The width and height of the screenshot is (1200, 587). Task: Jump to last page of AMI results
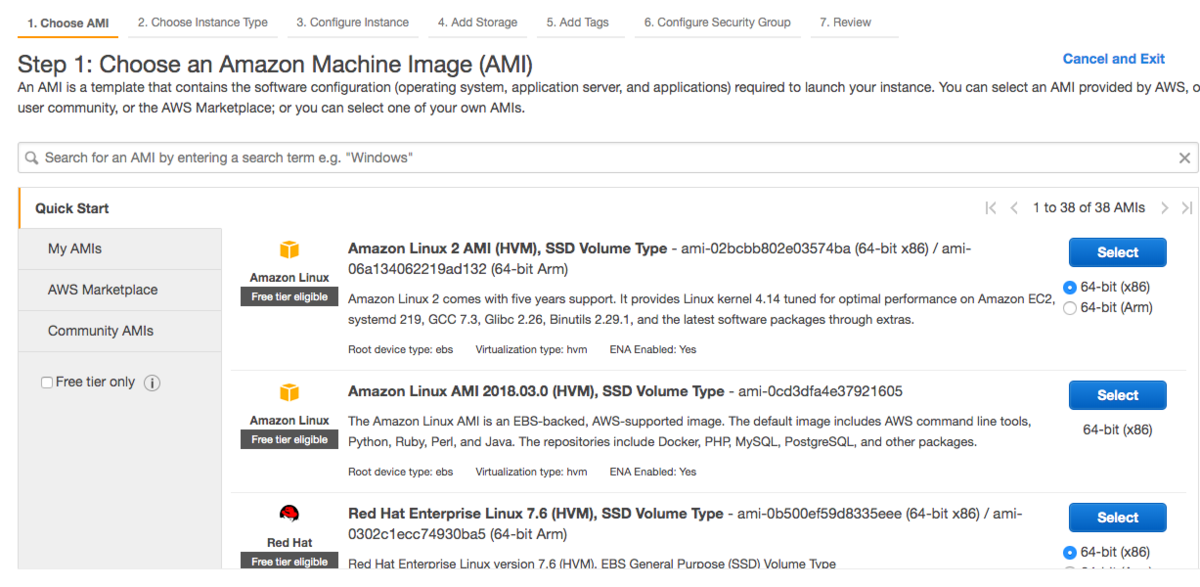(x=1187, y=208)
